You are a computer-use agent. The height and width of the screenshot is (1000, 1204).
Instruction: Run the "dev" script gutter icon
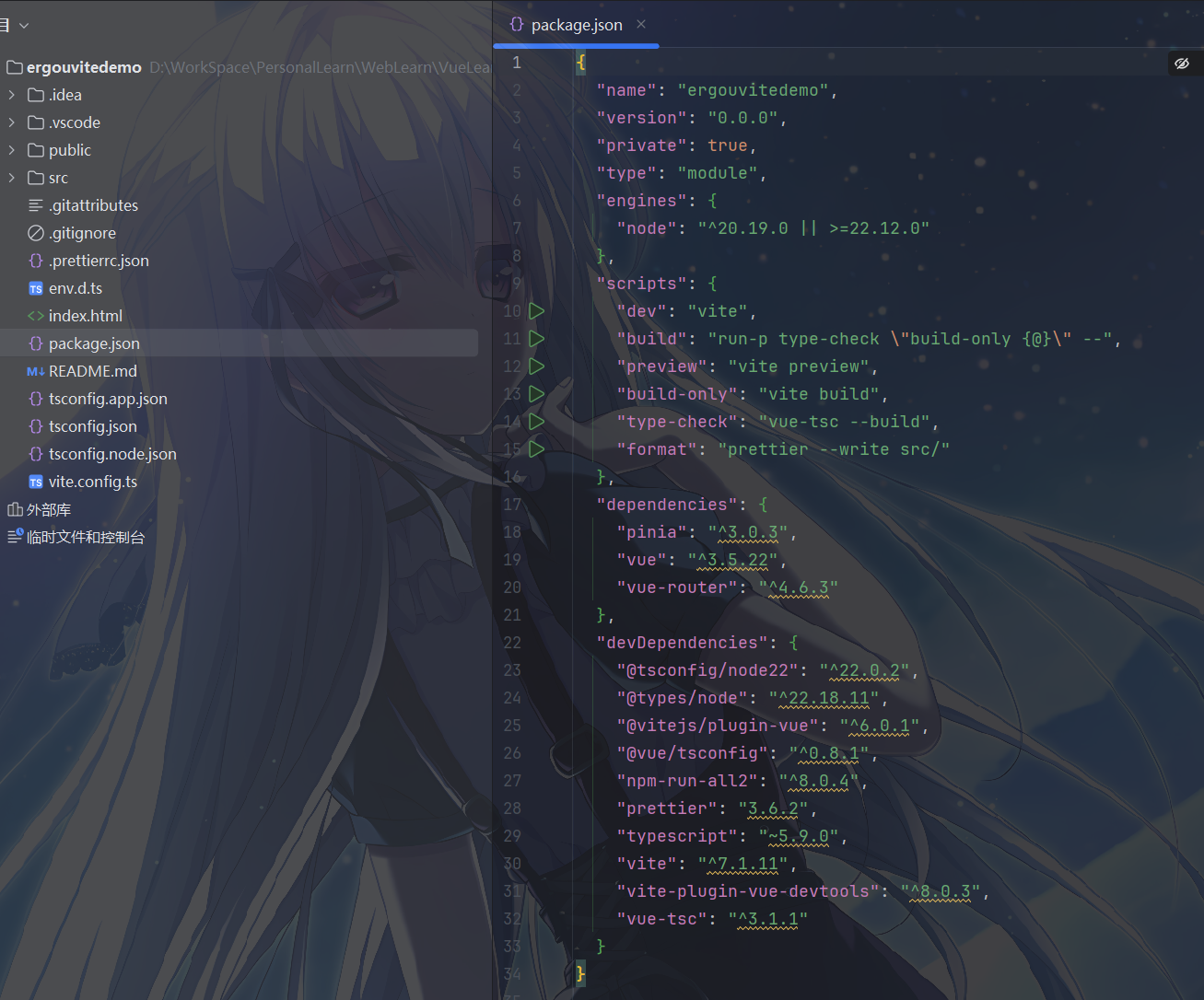click(537, 311)
